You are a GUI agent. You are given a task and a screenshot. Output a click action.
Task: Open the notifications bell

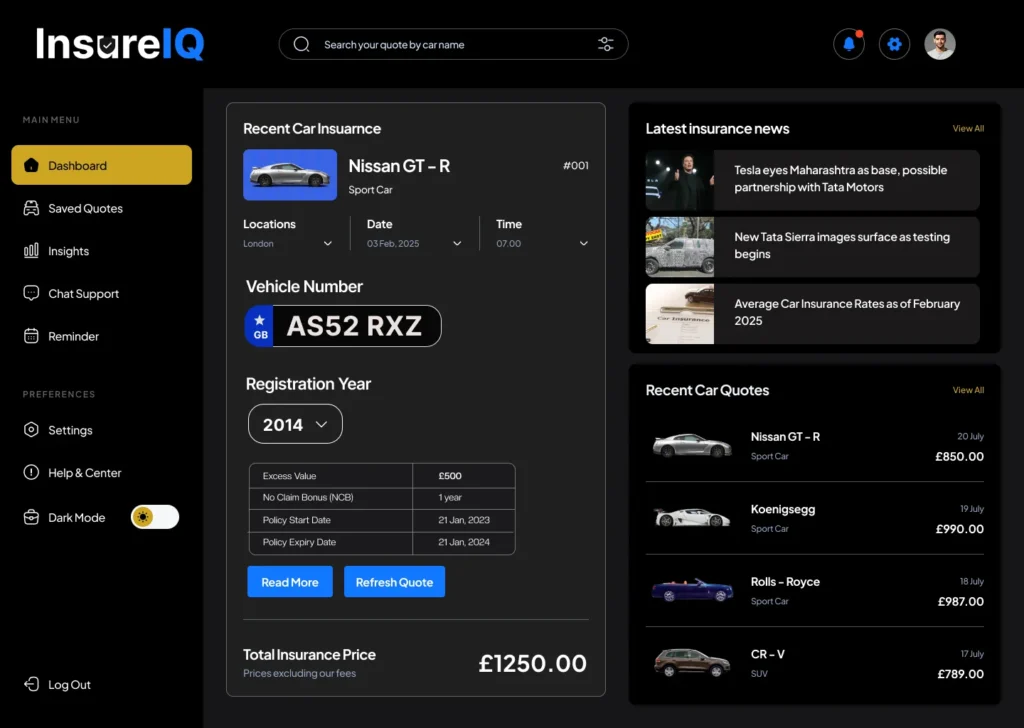tap(848, 44)
